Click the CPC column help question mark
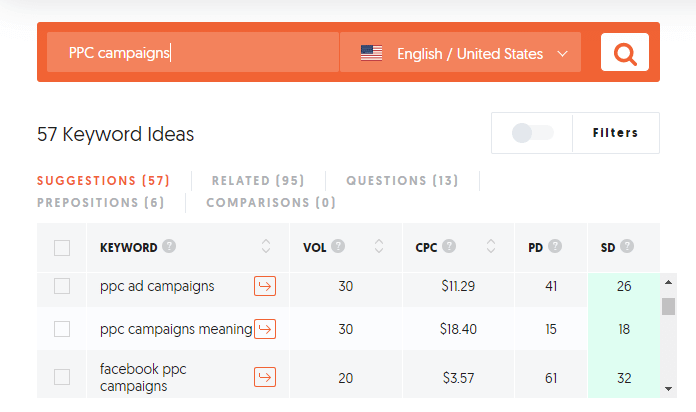The image size is (696, 412). [x=449, y=246]
